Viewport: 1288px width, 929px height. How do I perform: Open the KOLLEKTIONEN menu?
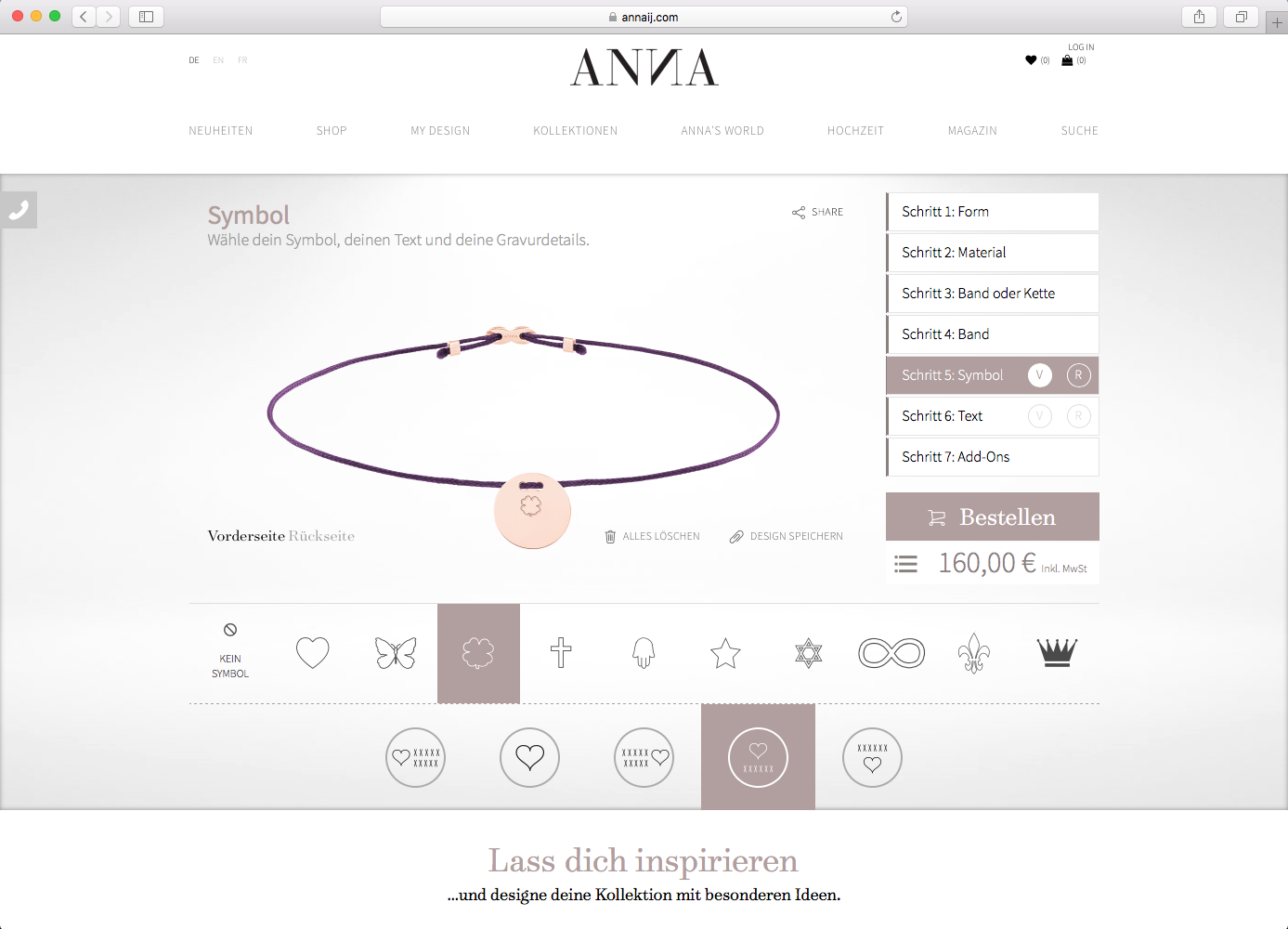(576, 131)
